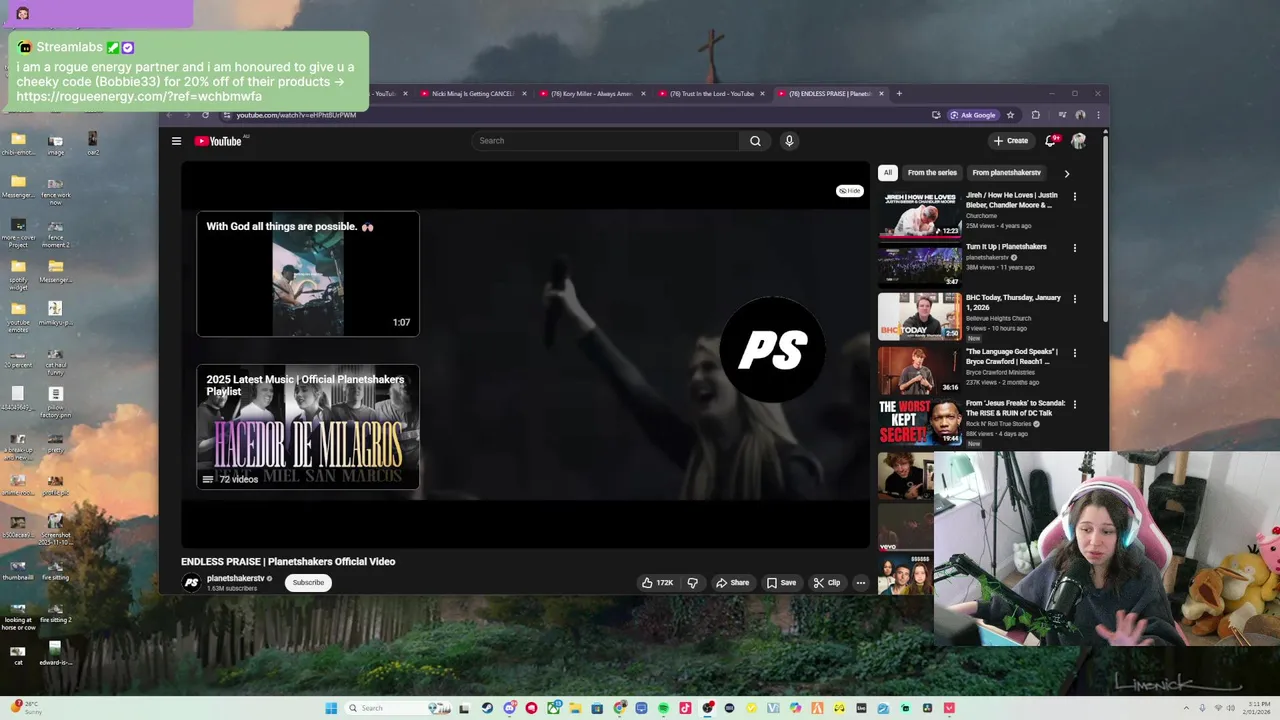Open 'With God all things are possible' card

pos(308,274)
